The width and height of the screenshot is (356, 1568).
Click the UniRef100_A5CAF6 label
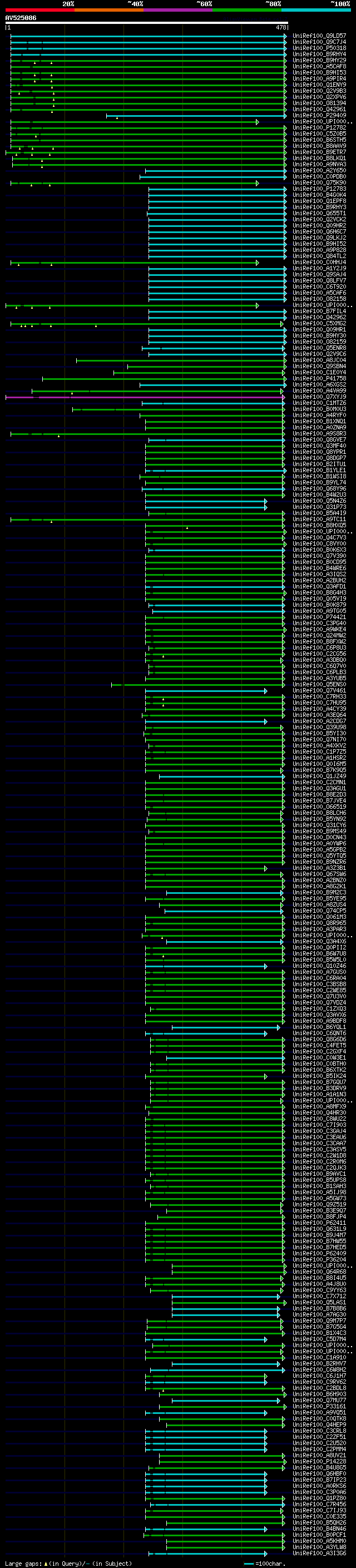click(x=319, y=293)
